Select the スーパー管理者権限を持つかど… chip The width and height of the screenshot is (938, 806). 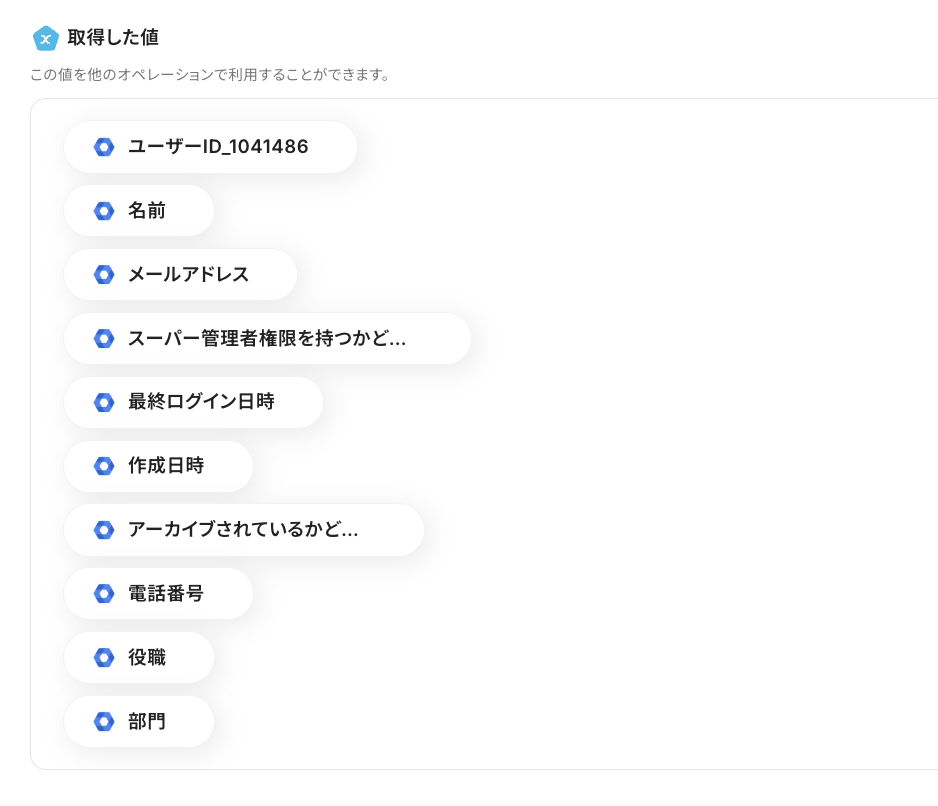point(266,339)
